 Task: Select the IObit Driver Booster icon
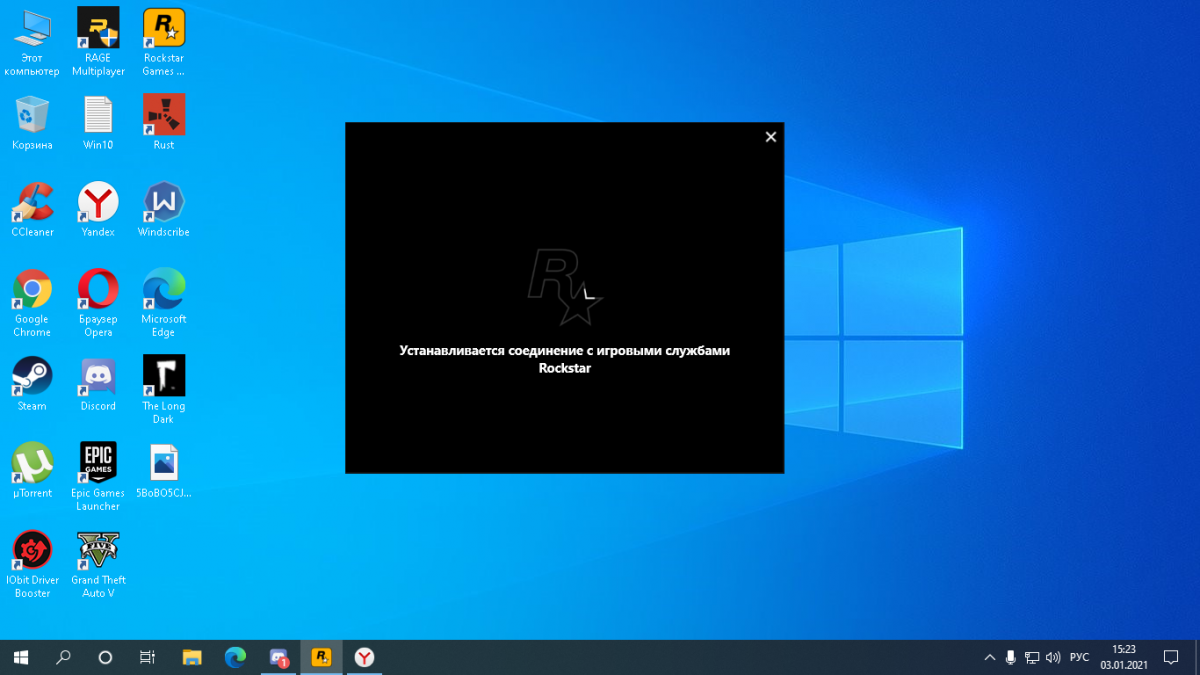click(x=32, y=551)
